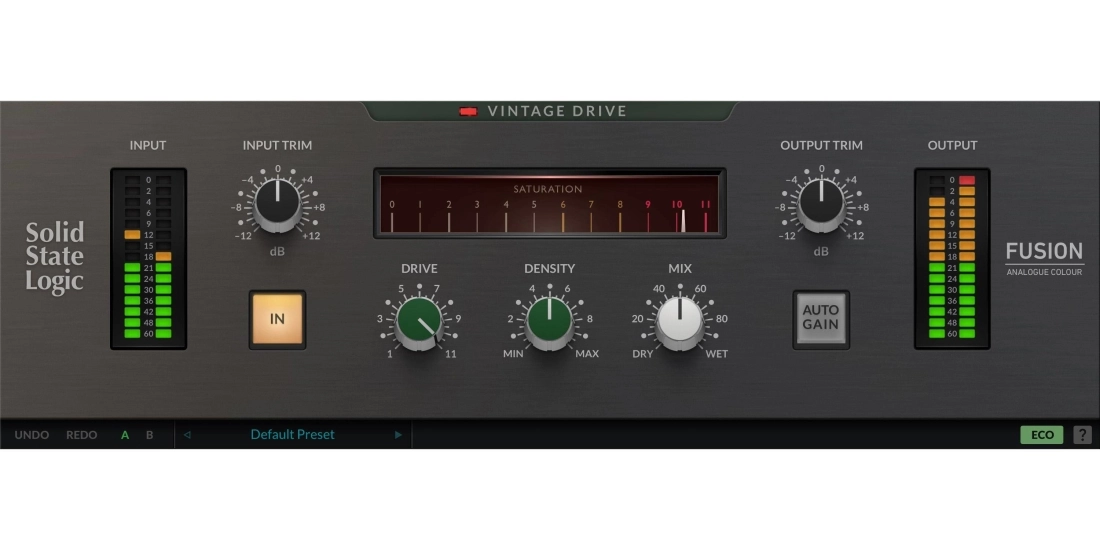Go to the previous preset with left arrow

tap(187, 435)
